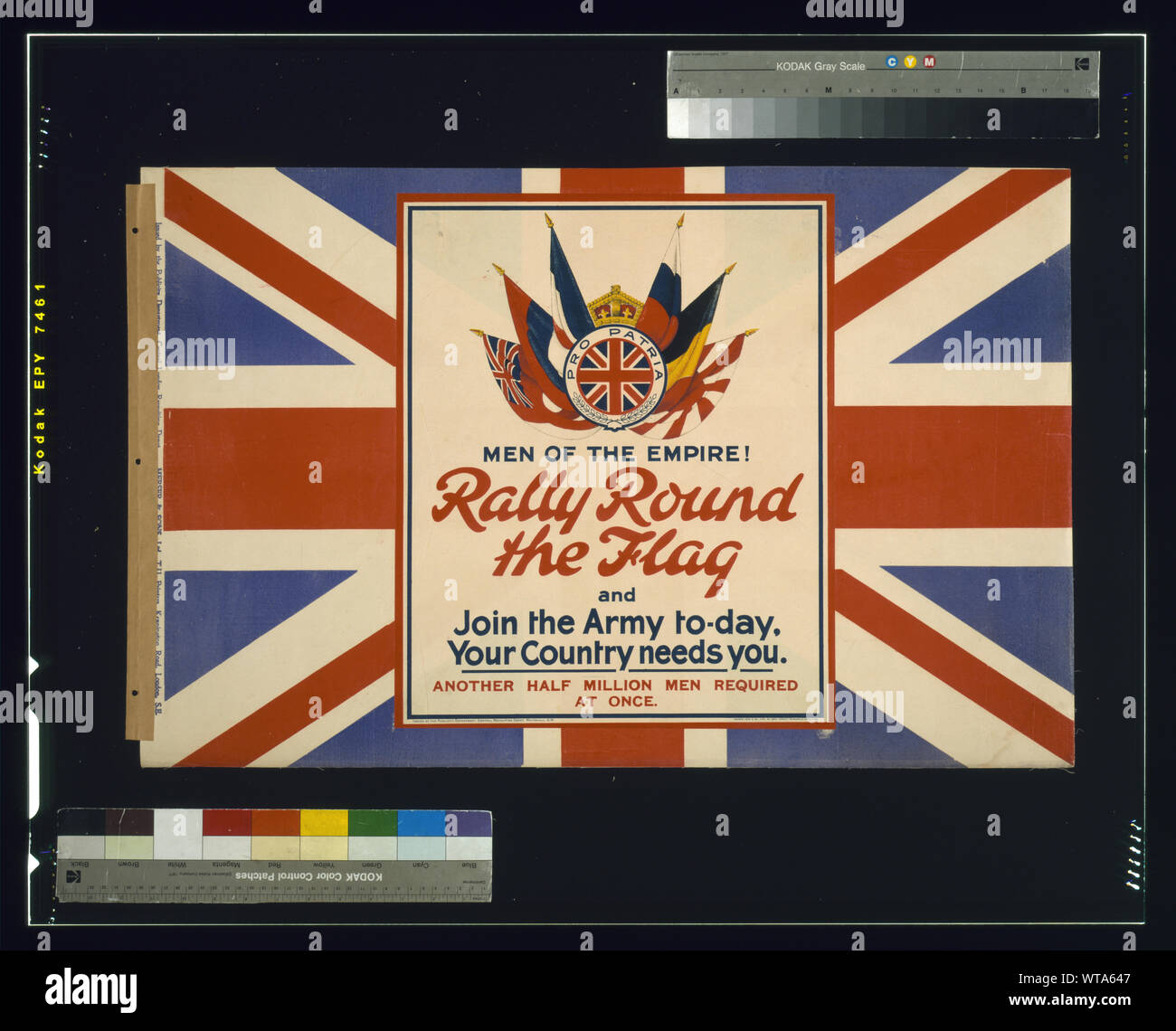Screen dimensions: 1176x1031
Task: Click the KODAK Gray Scale label
Action: pyautogui.click(x=820, y=66)
